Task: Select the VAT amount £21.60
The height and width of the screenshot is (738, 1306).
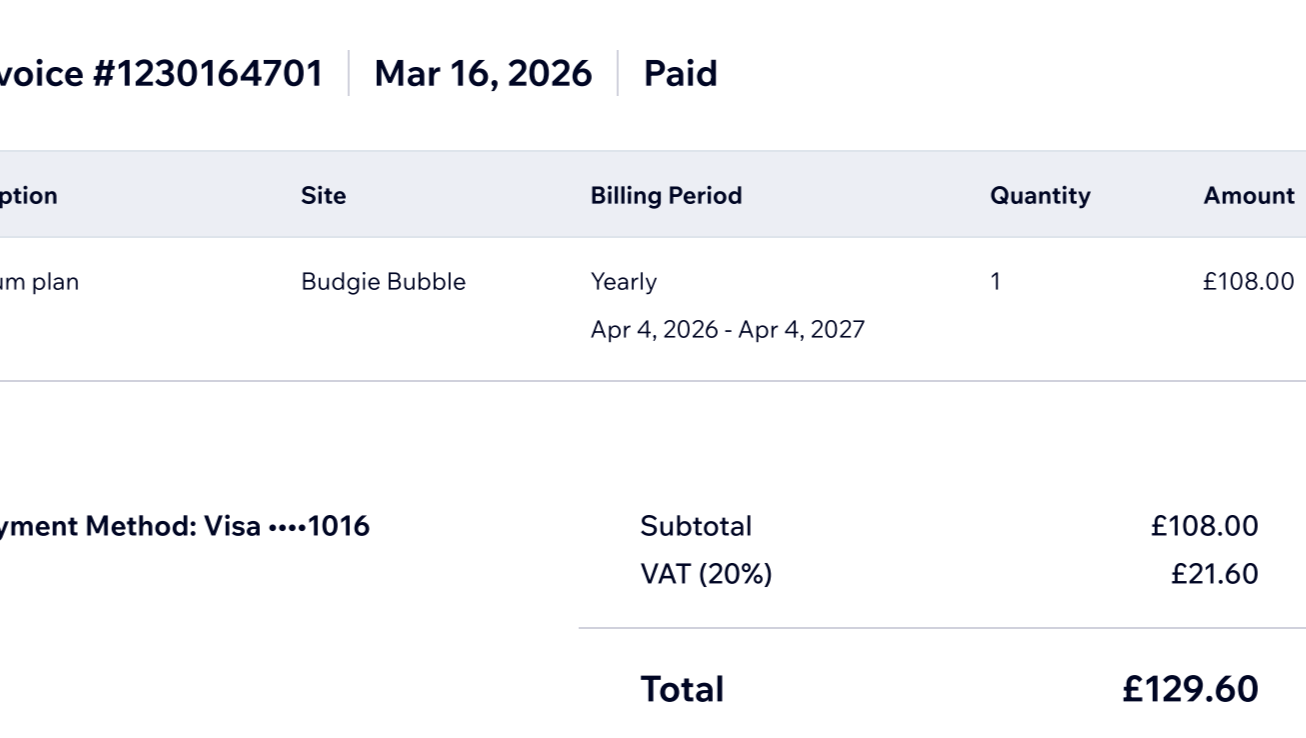Action: (1214, 574)
